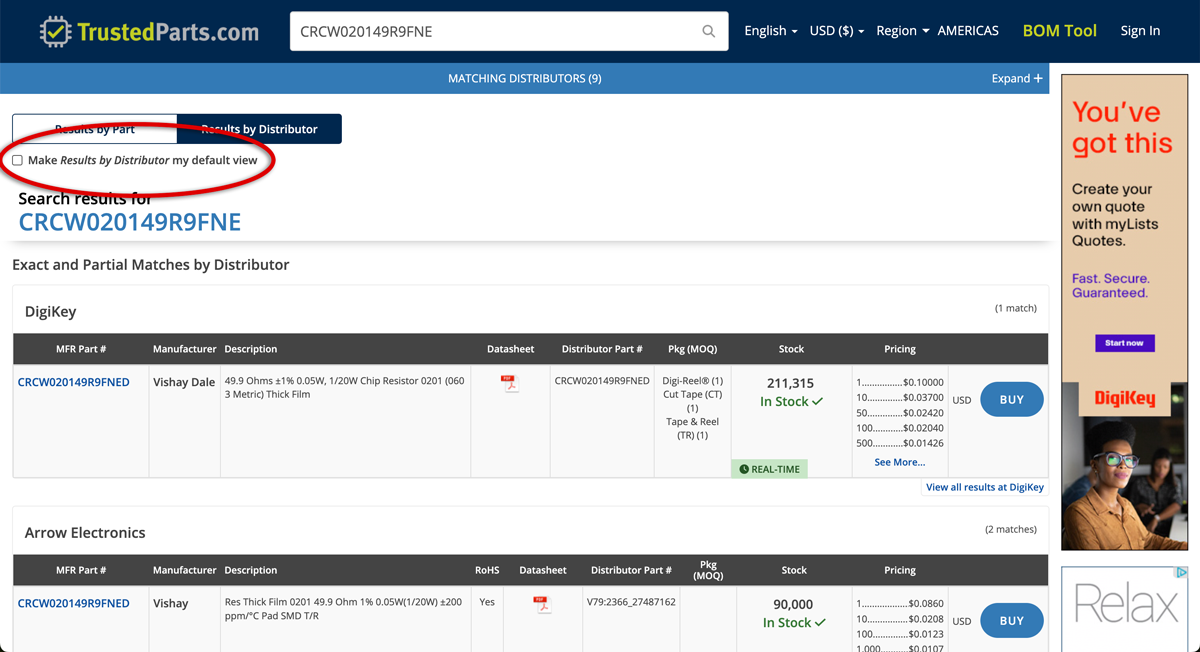
Task: Click Sign In in header
Action: click(x=1140, y=31)
